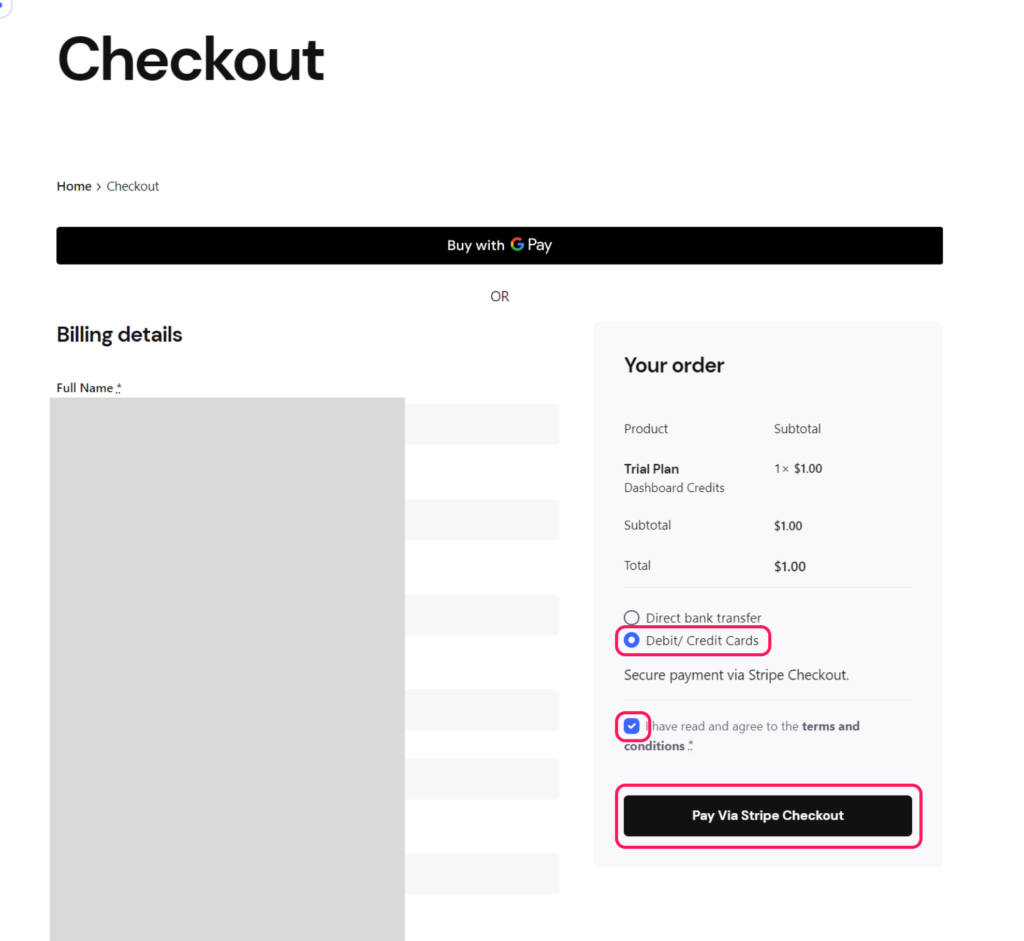Click the Checkout breadcrumb item

point(133,186)
